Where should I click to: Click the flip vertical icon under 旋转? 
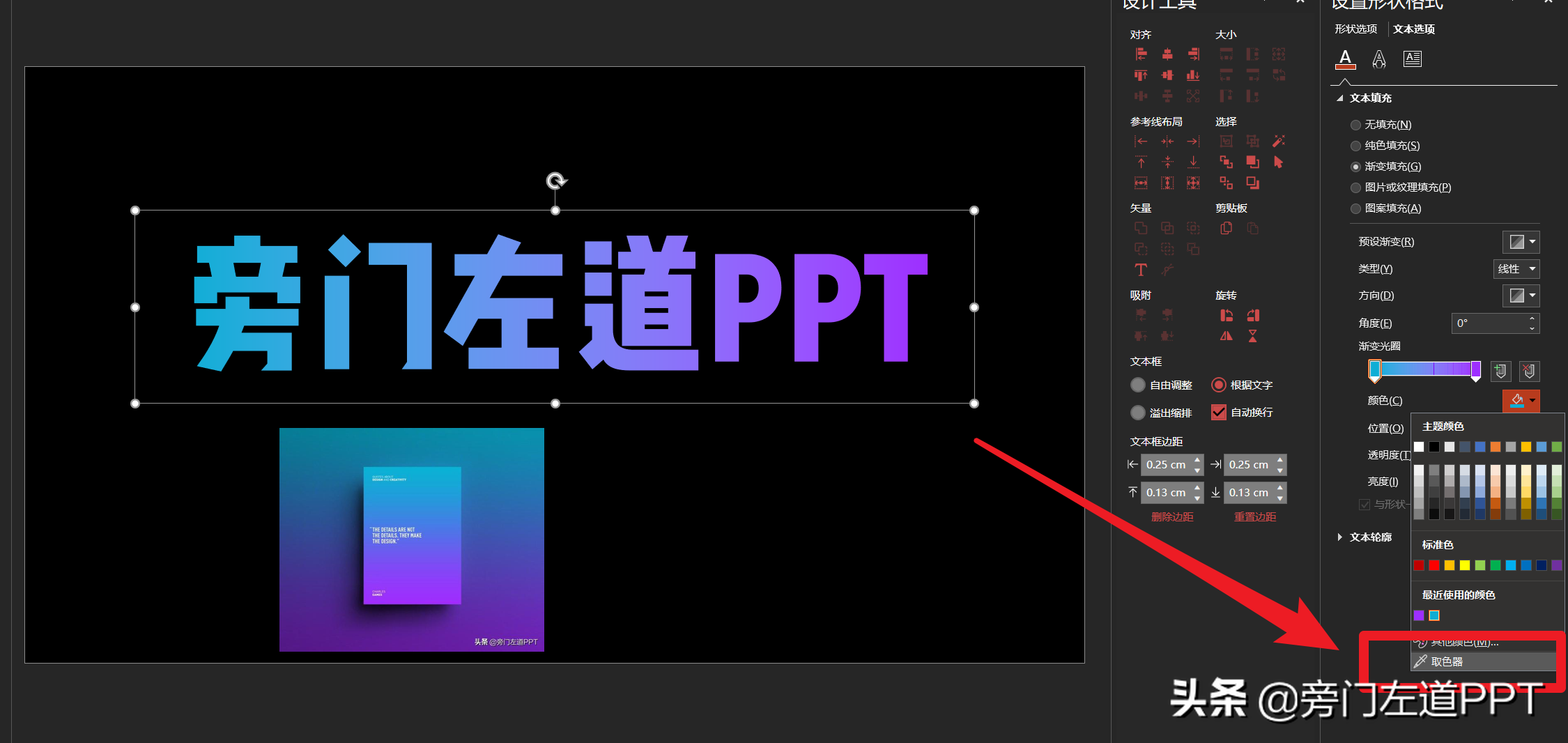1253,336
